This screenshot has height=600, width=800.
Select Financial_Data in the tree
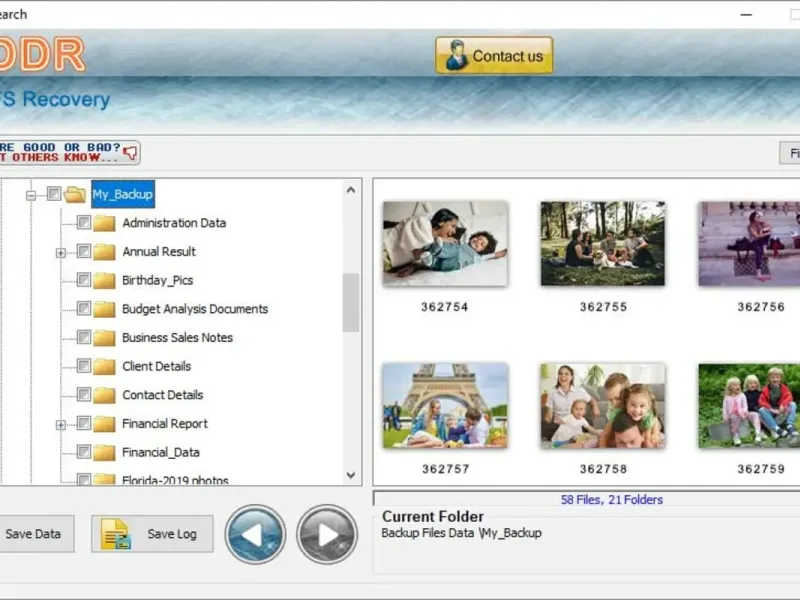click(x=161, y=452)
